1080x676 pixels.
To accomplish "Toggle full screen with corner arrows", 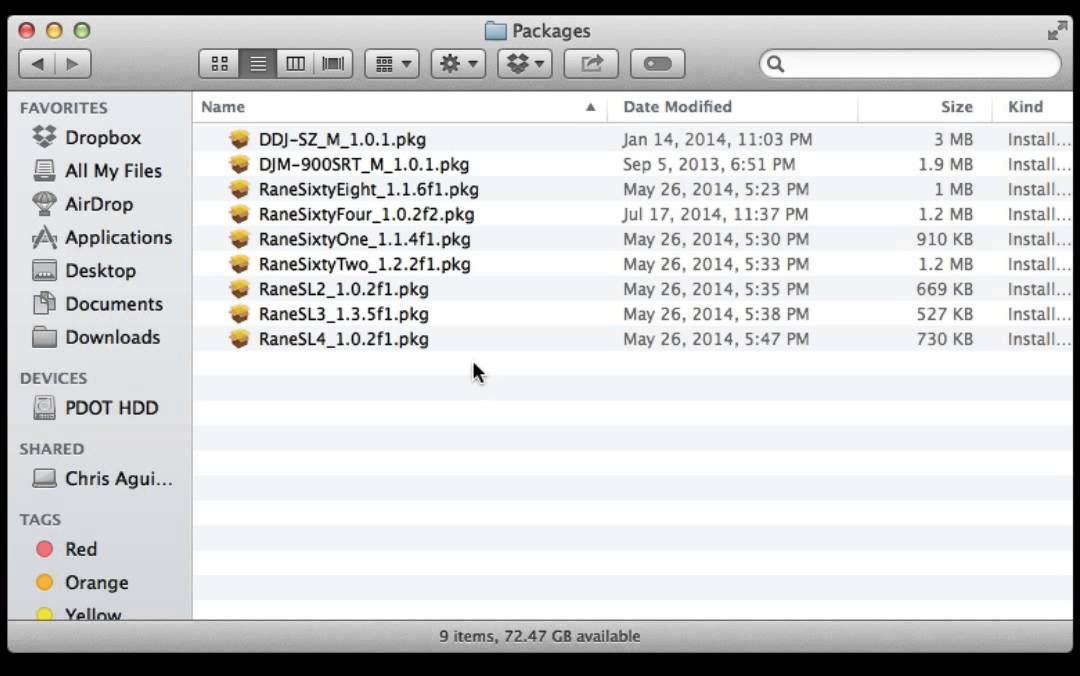I will [1057, 30].
